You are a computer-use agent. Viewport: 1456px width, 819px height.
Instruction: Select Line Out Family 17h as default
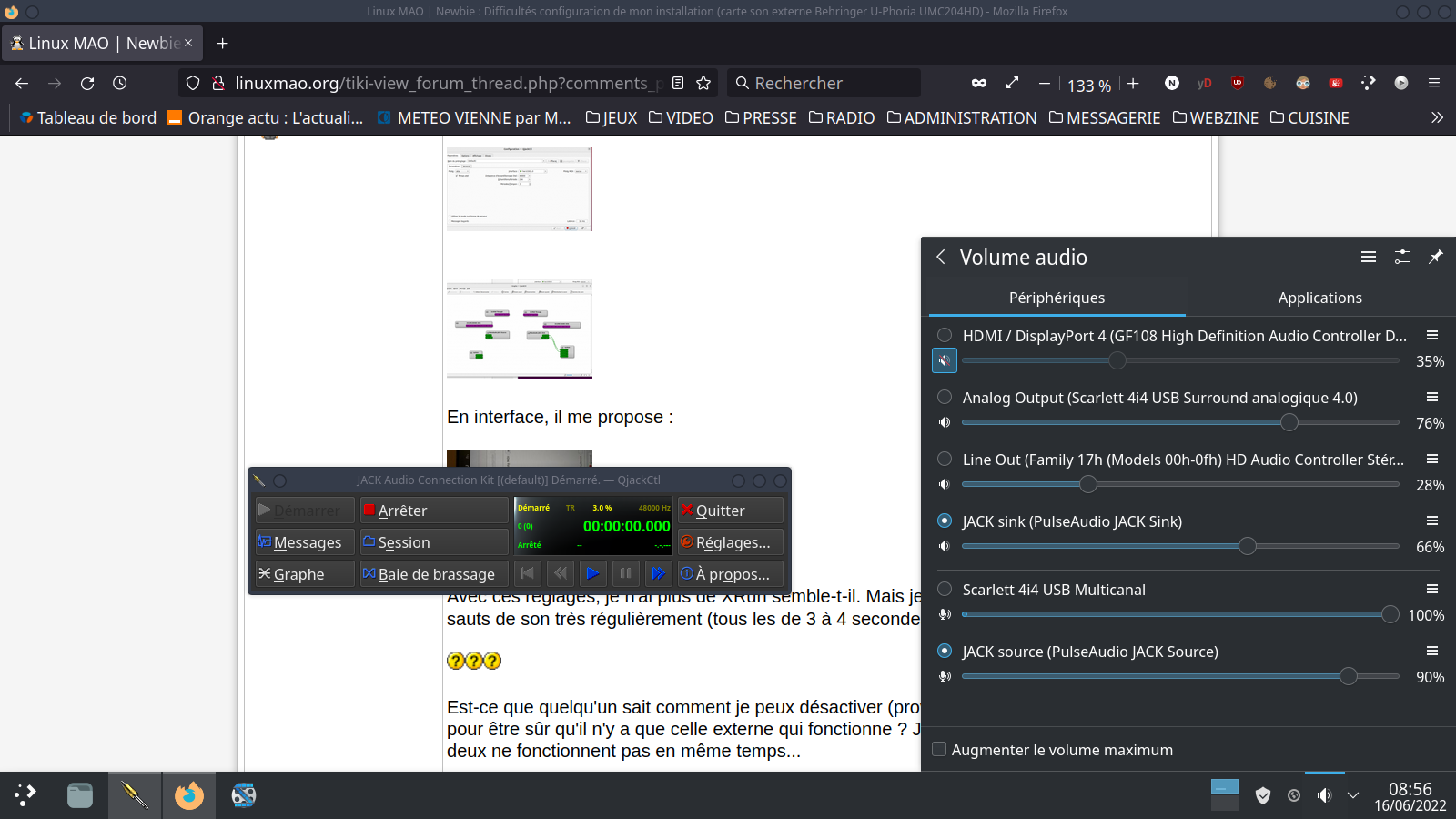(x=945, y=459)
